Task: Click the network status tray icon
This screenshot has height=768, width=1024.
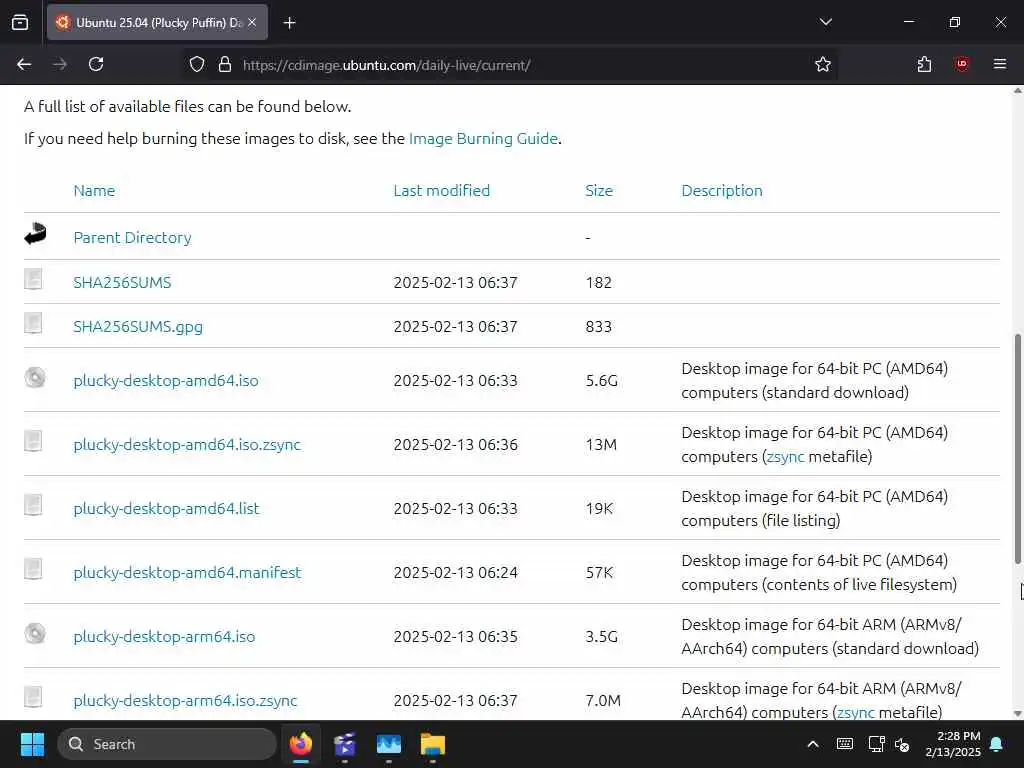Action: pos(876,744)
